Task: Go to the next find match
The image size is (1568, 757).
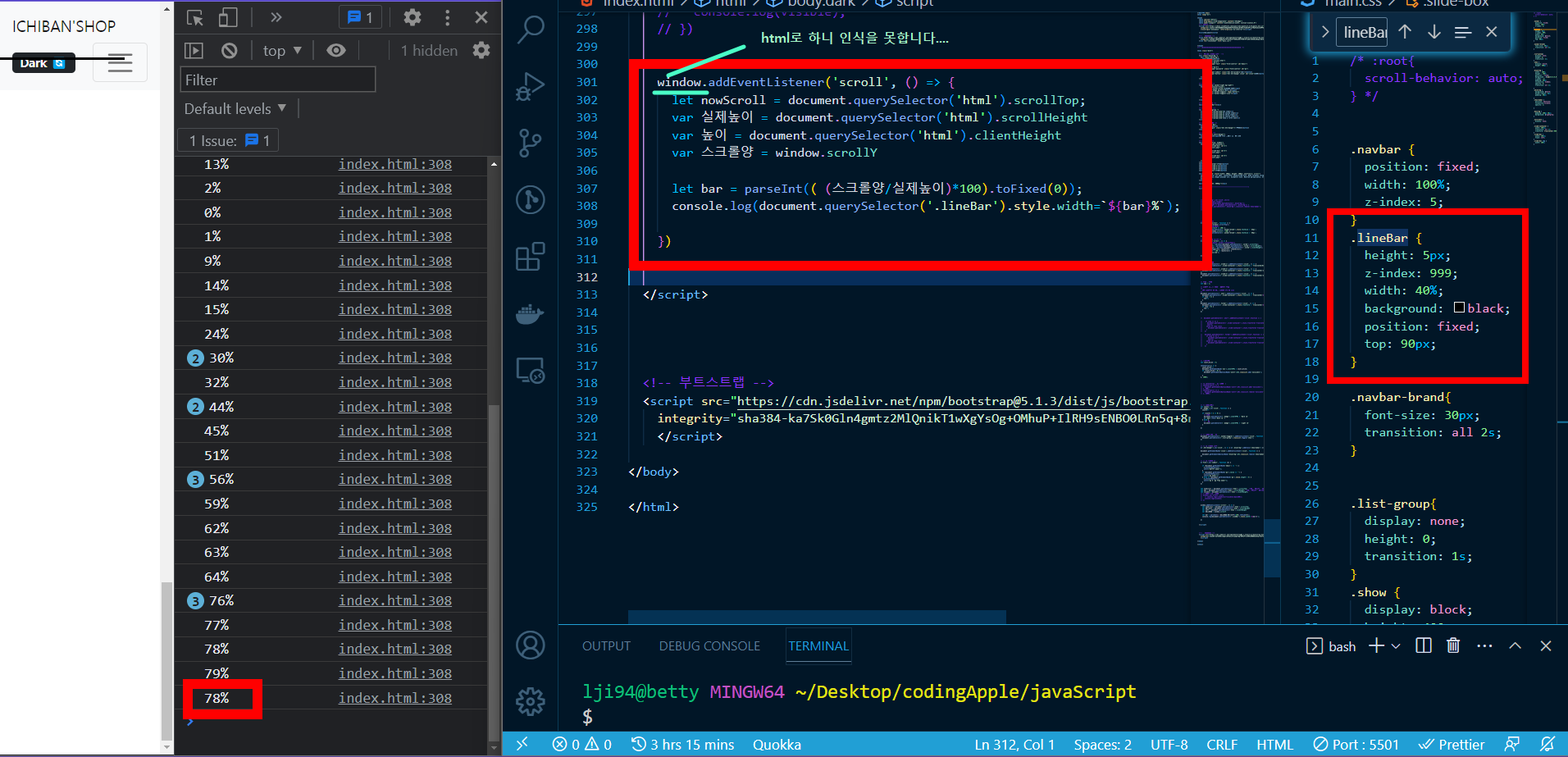Action: 1434,32
